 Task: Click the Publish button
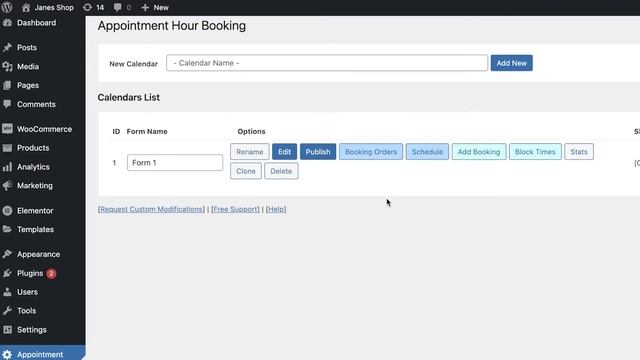[318, 152]
